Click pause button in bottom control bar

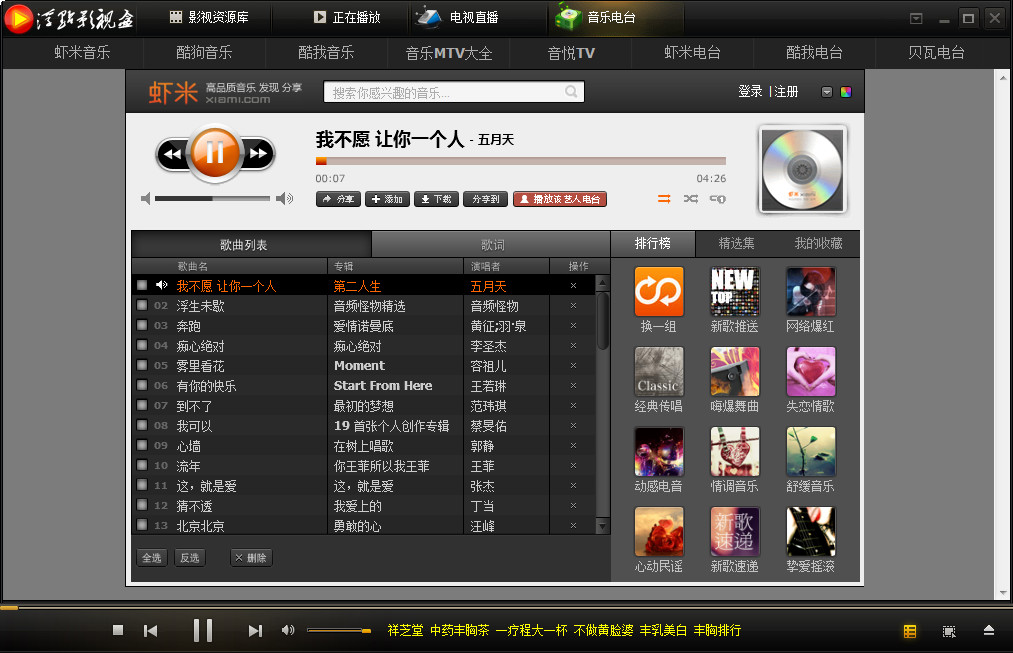click(203, 630)
